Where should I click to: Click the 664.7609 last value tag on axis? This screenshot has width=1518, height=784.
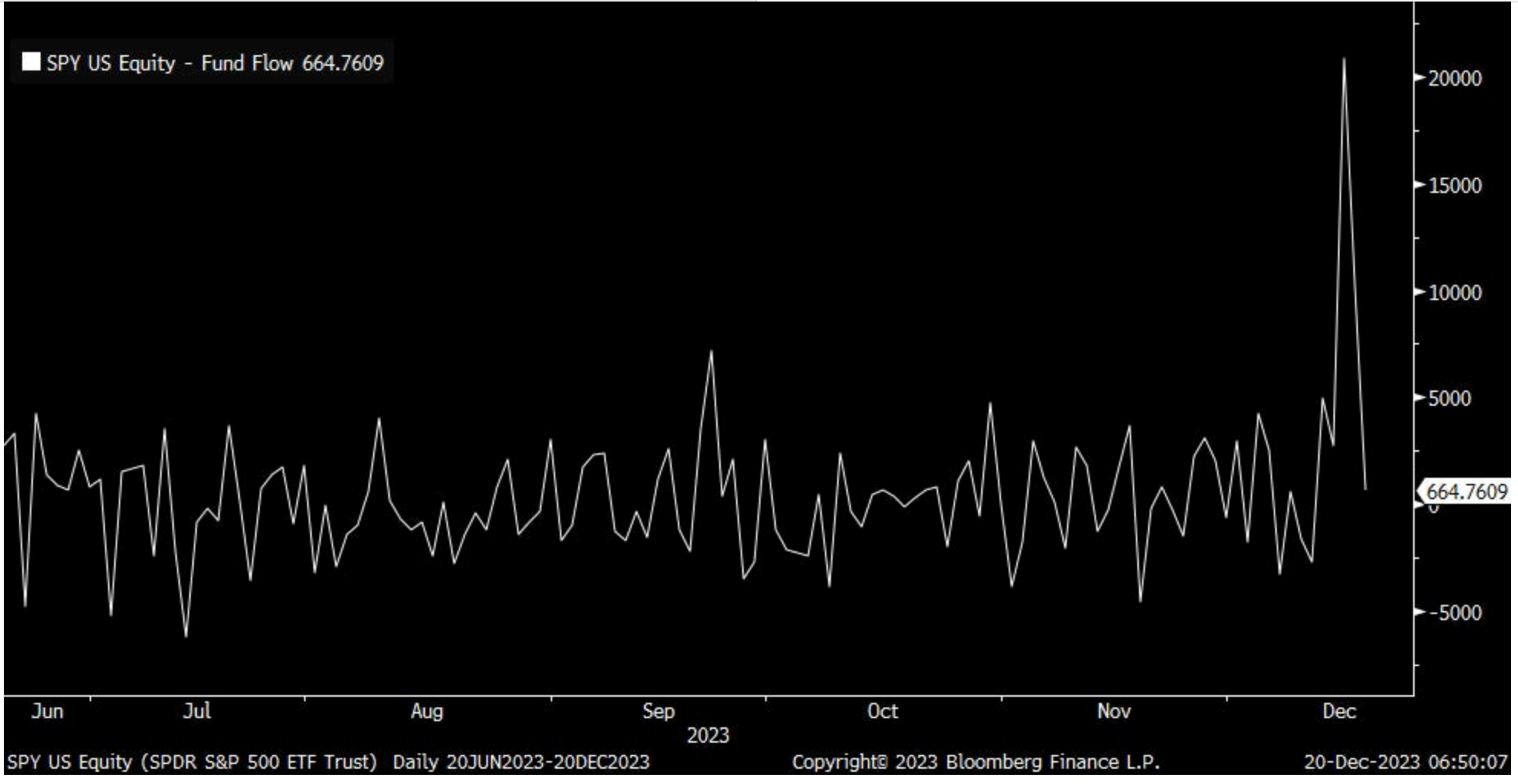pos(1466,492)
